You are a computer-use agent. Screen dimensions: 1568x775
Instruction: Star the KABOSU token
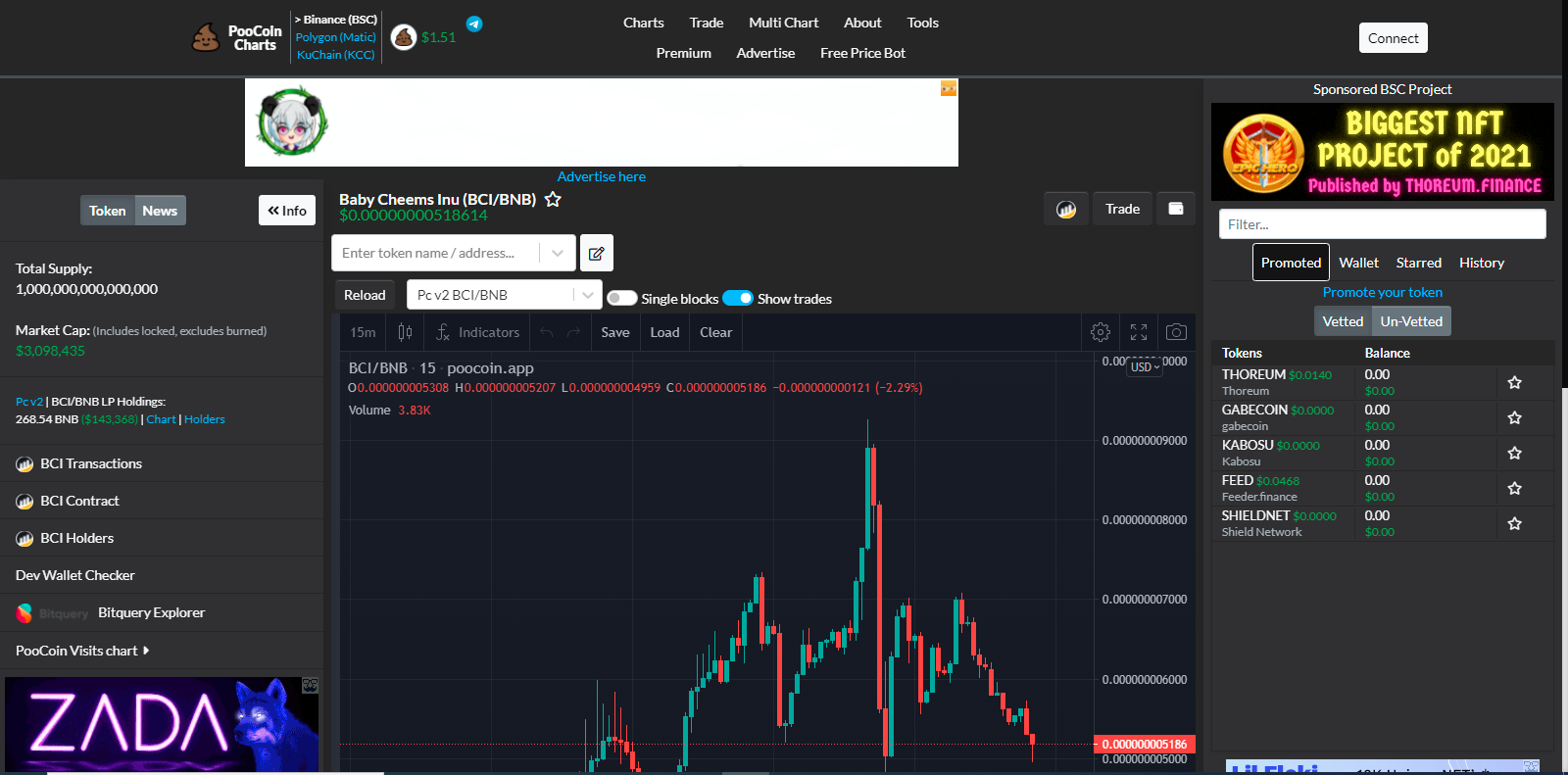[1514, 453]
